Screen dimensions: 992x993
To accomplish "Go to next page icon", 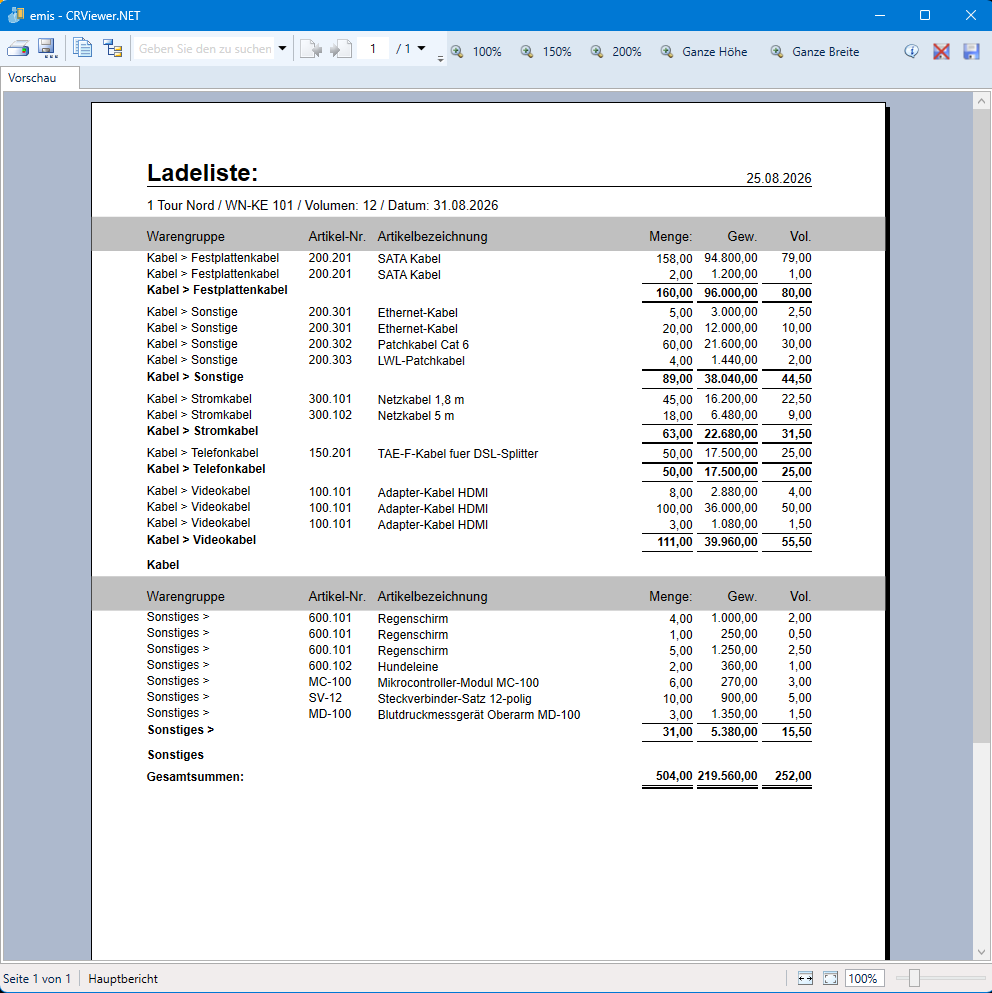I will pos(341,49).
